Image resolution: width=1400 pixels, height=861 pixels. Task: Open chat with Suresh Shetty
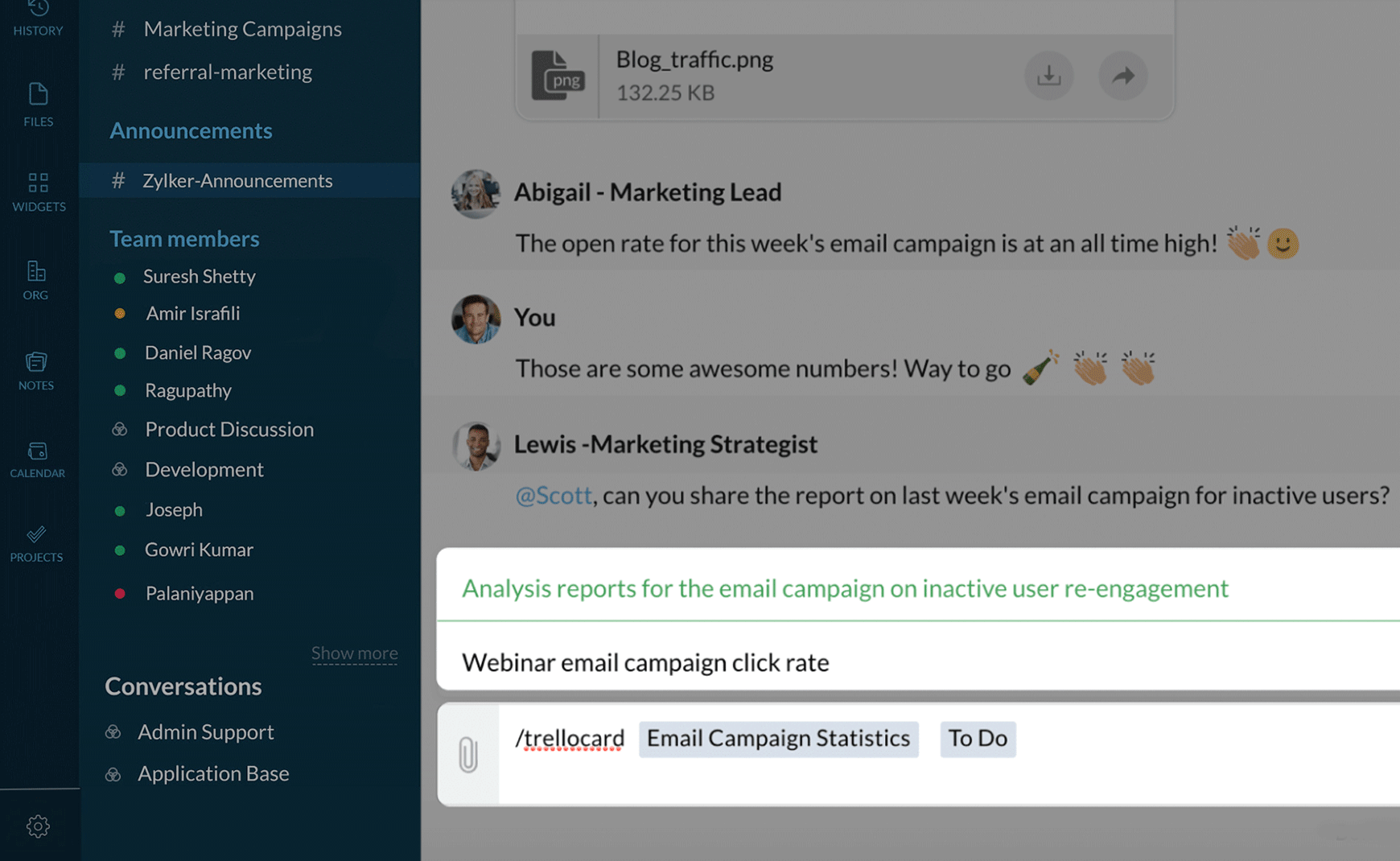200,276
